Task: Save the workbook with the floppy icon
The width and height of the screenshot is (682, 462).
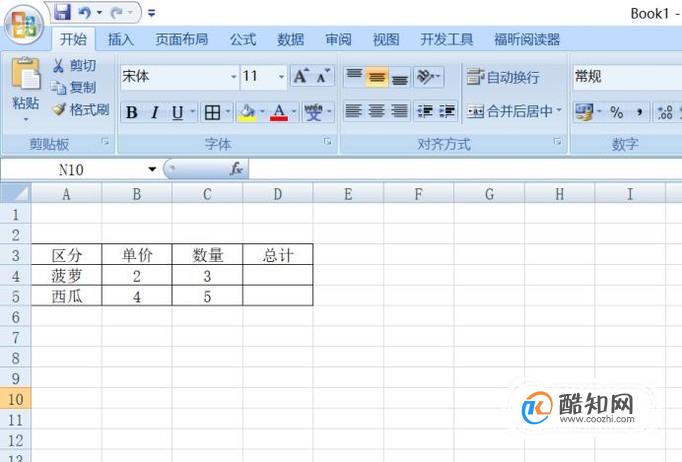Action: pyautogui.click(x=62, y=13)
